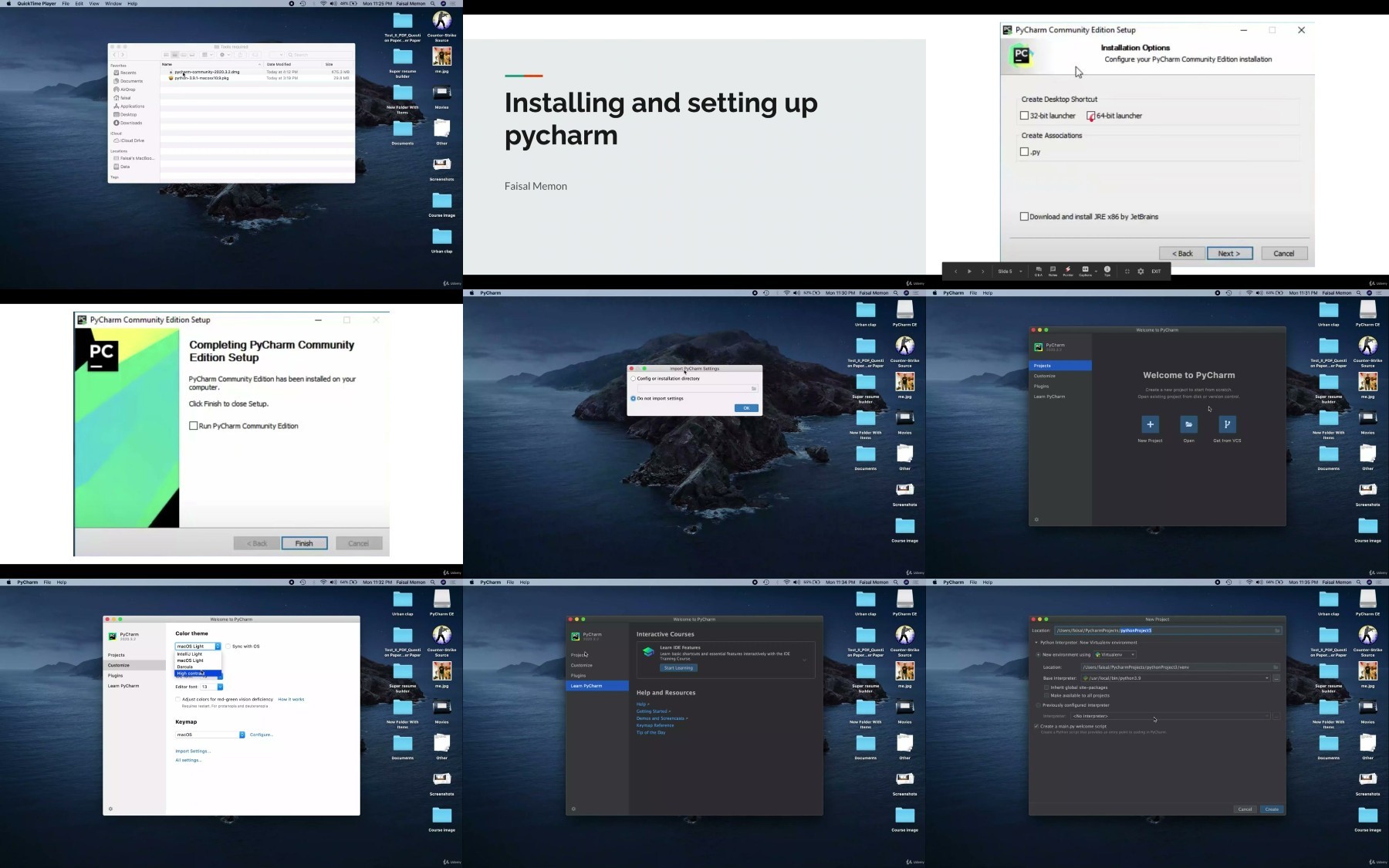Click the How it works link

click(x=291, y=700)
